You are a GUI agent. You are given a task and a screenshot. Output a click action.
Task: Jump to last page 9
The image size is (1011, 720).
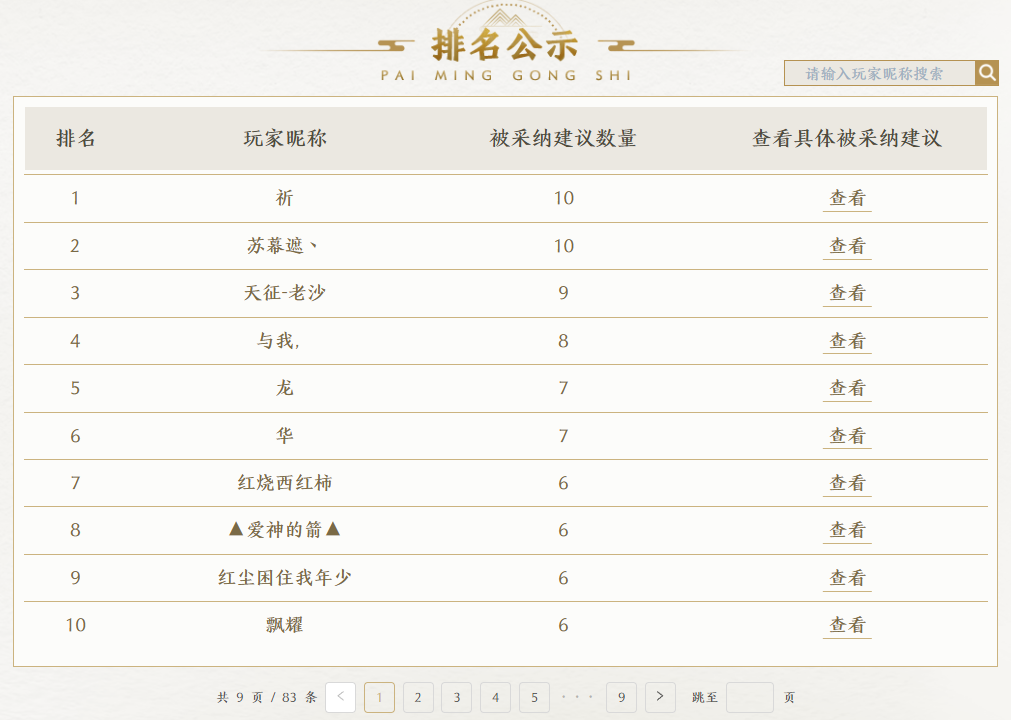click(622, 697)
